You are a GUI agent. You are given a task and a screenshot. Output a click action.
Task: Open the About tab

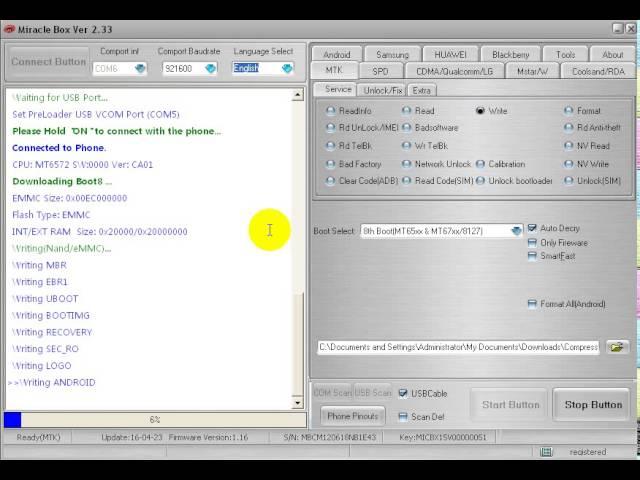[x=613, y=54]
